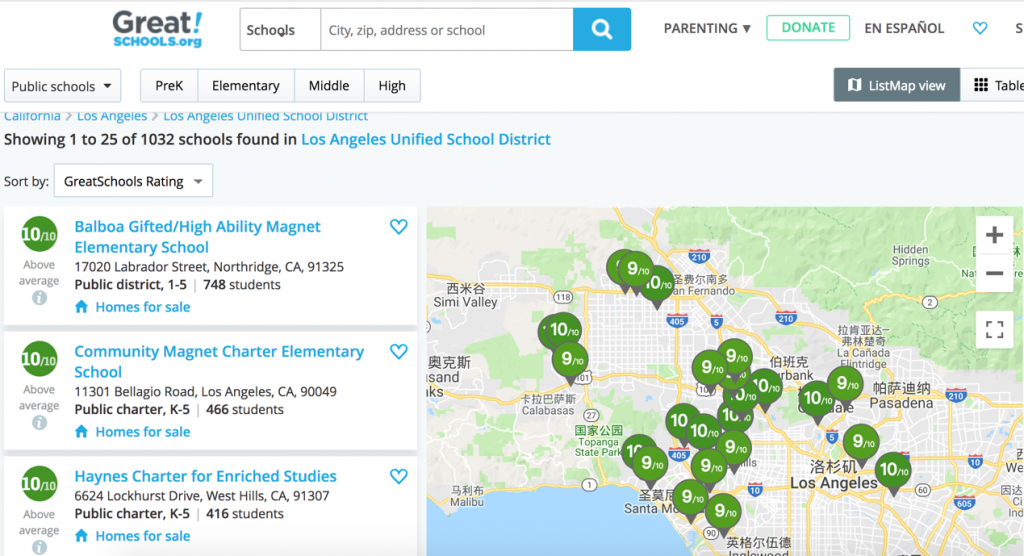Open Community Magnet Charter Elementary School page

pyautogui.click(x=219, y=361)
